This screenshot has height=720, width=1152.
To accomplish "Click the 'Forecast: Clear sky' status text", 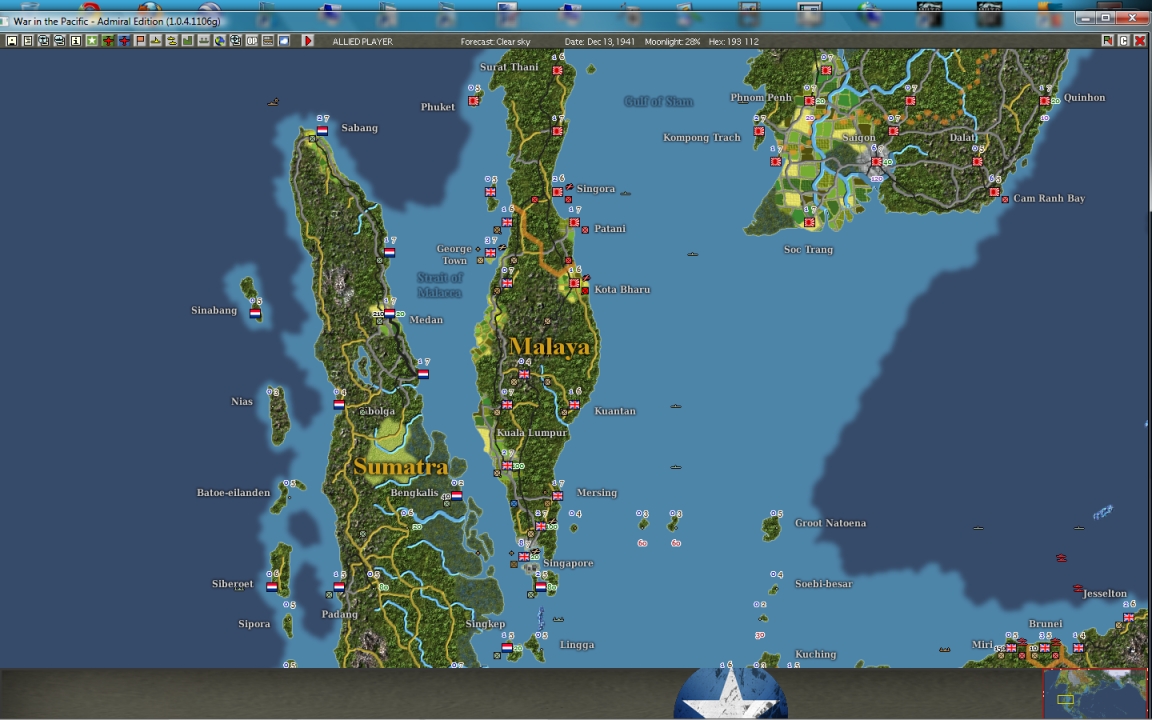I will (495, 41).
